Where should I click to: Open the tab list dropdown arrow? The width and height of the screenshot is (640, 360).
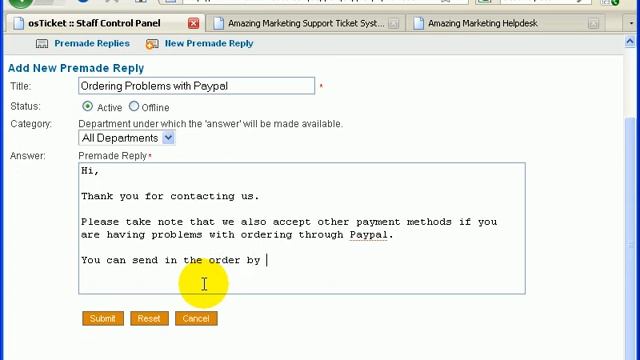click(631, 24)
